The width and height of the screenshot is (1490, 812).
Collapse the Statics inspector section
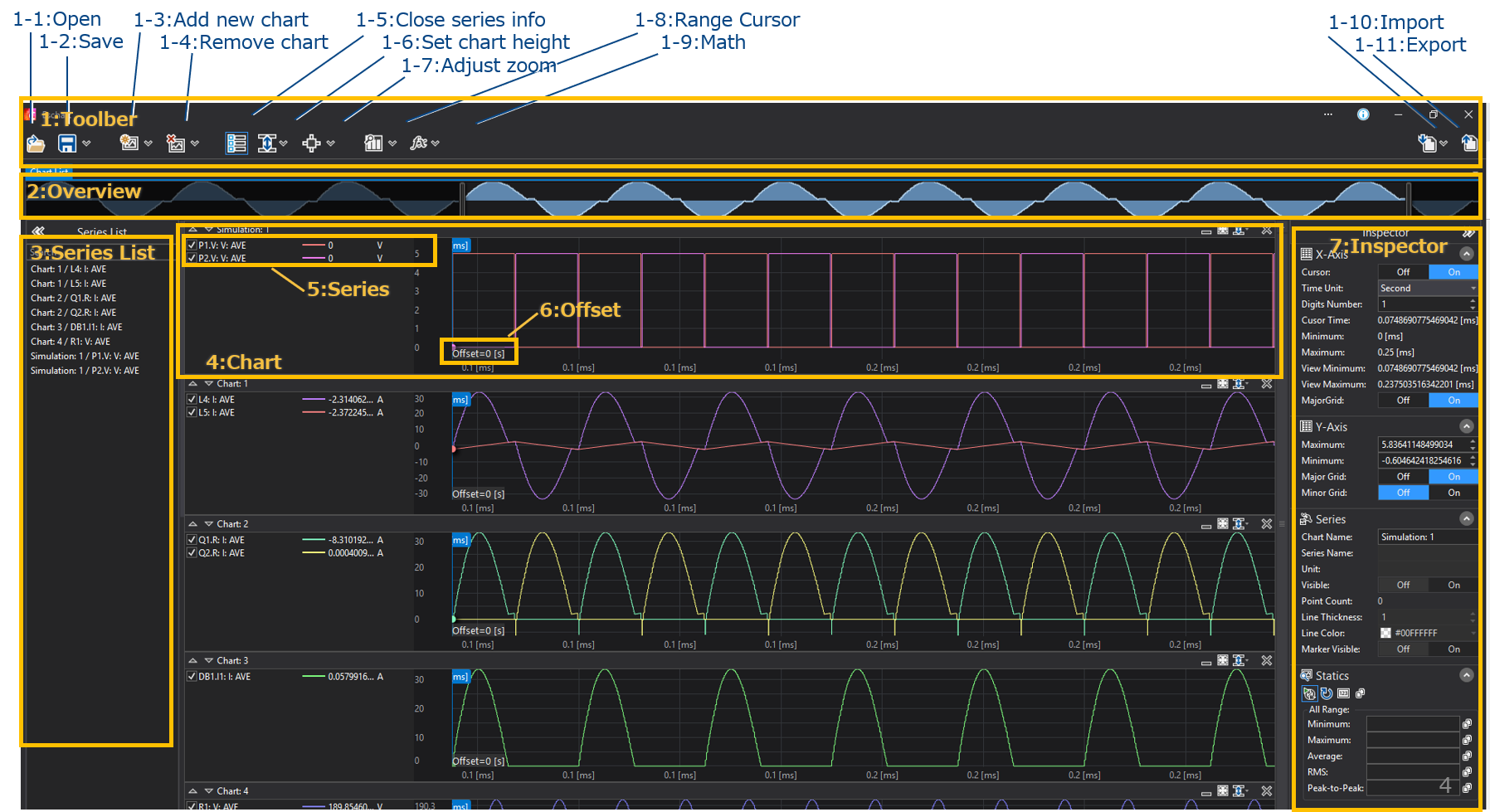coord(1467,675)
